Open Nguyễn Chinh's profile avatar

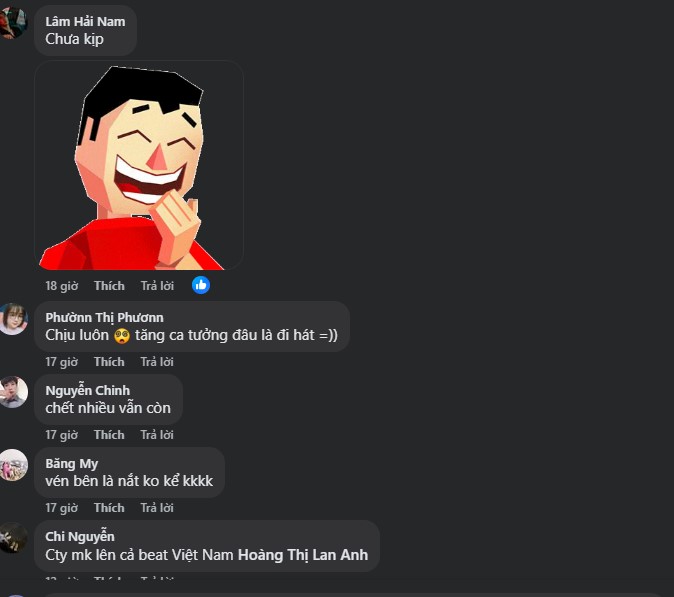pos(13,392)
